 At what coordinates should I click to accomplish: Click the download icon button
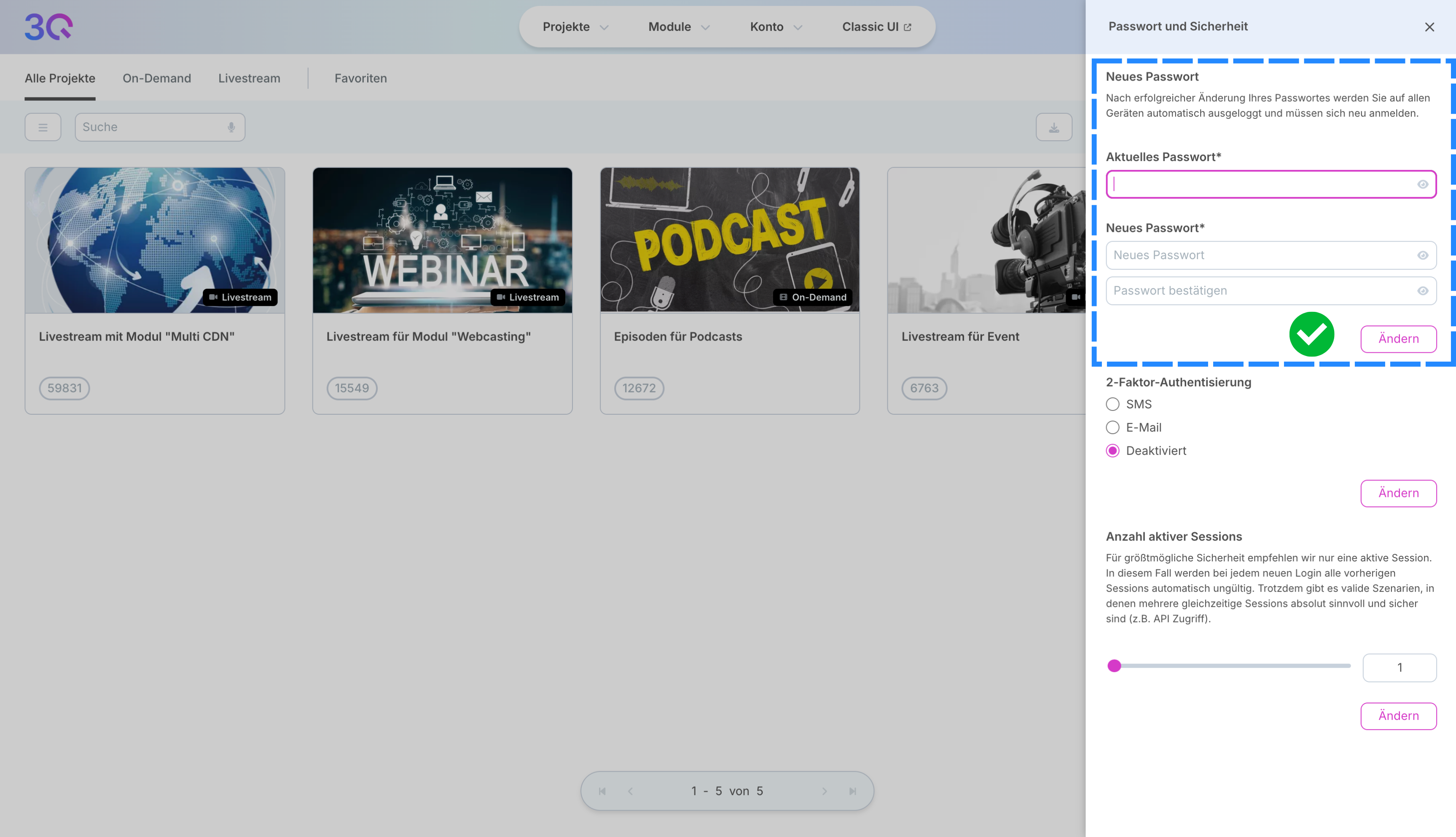coord(1053,127)
